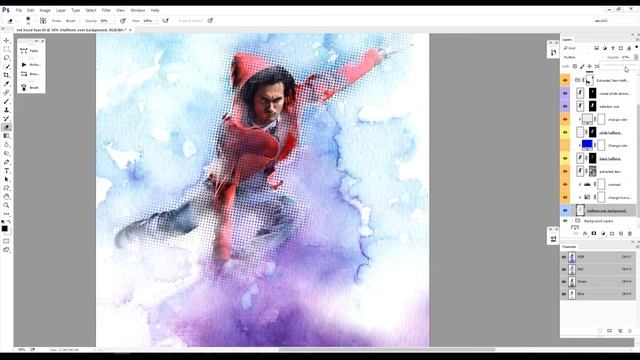Select the History Brush tool

coord(6,118)
